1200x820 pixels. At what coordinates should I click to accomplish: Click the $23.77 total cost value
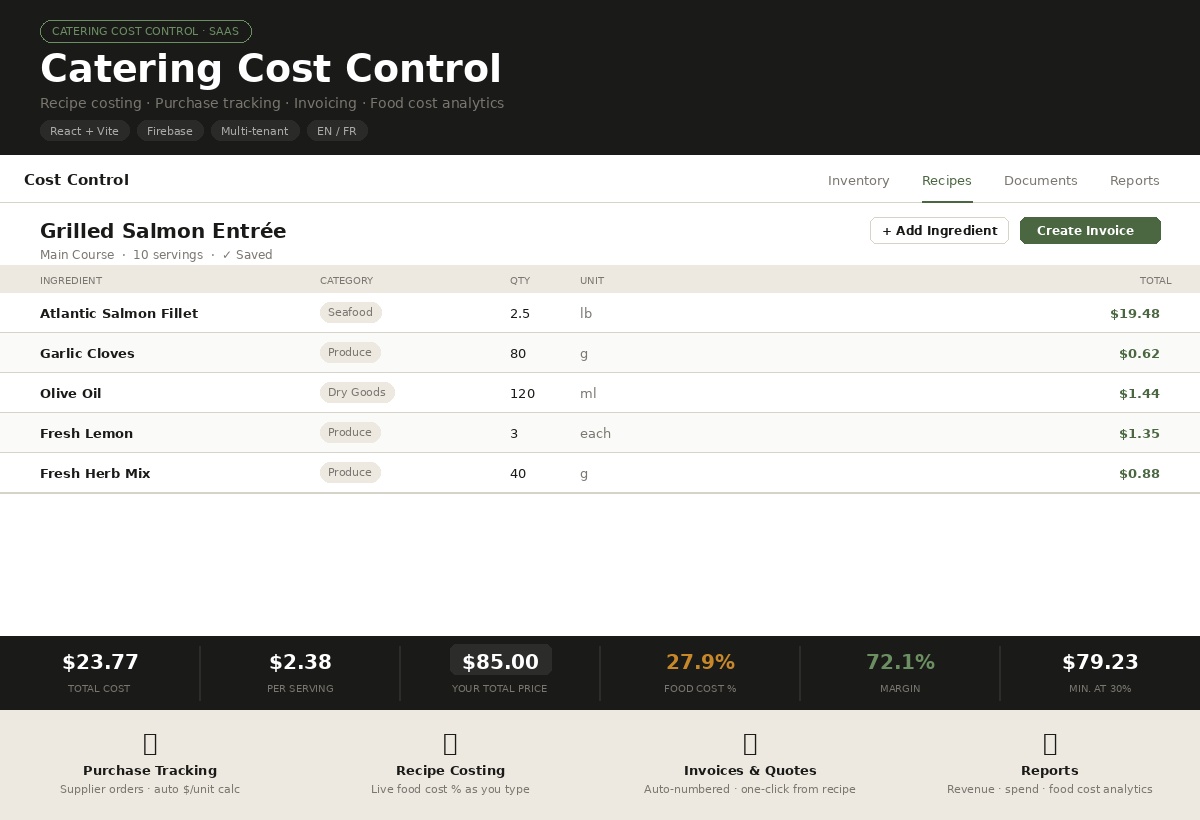pyautogui.click(x=100, y=662)
